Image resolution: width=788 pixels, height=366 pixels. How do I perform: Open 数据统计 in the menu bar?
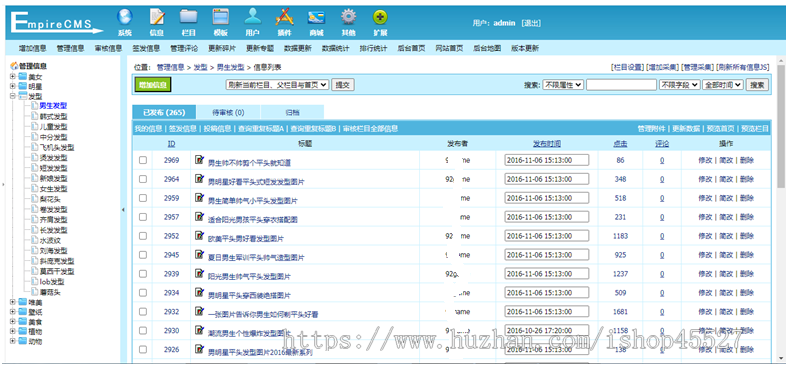(336, 48)
